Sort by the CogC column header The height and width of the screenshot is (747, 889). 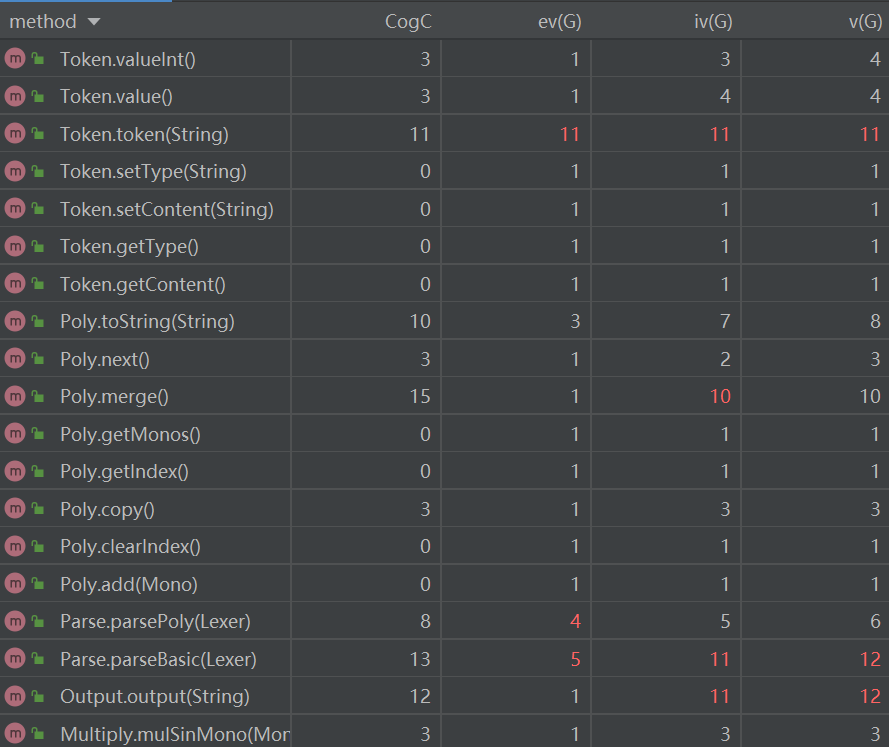(x=407, y=22)
